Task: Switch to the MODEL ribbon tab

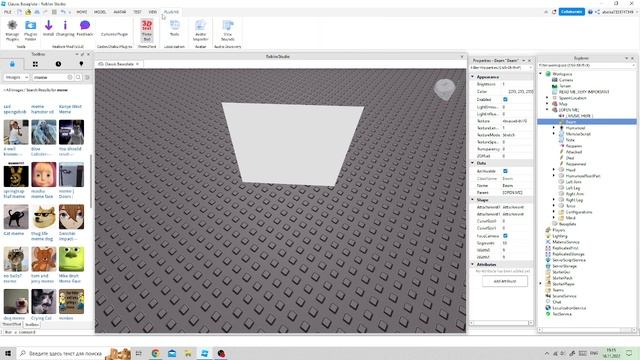Action: [100, 12]
